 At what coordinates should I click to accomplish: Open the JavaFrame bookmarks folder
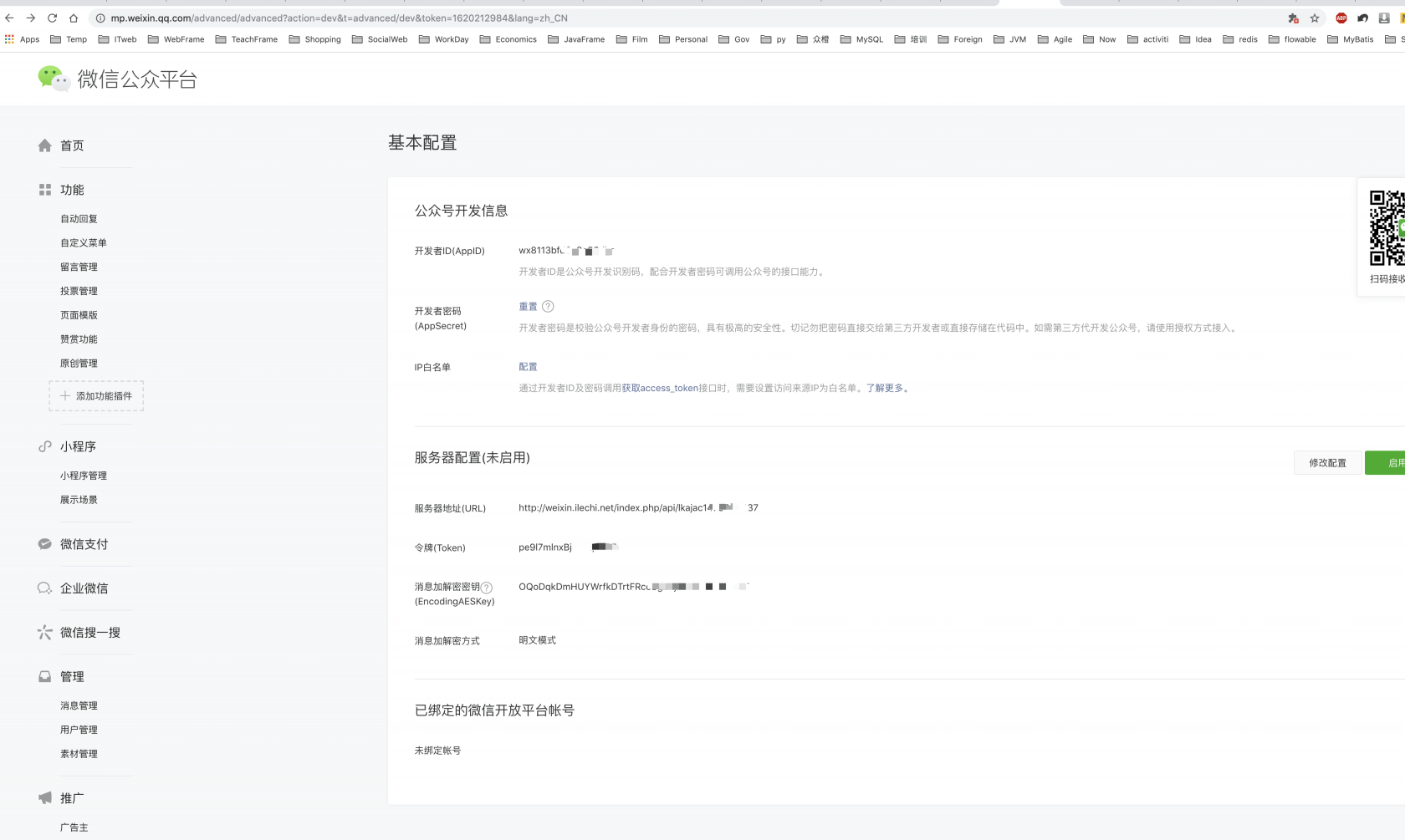575,39
